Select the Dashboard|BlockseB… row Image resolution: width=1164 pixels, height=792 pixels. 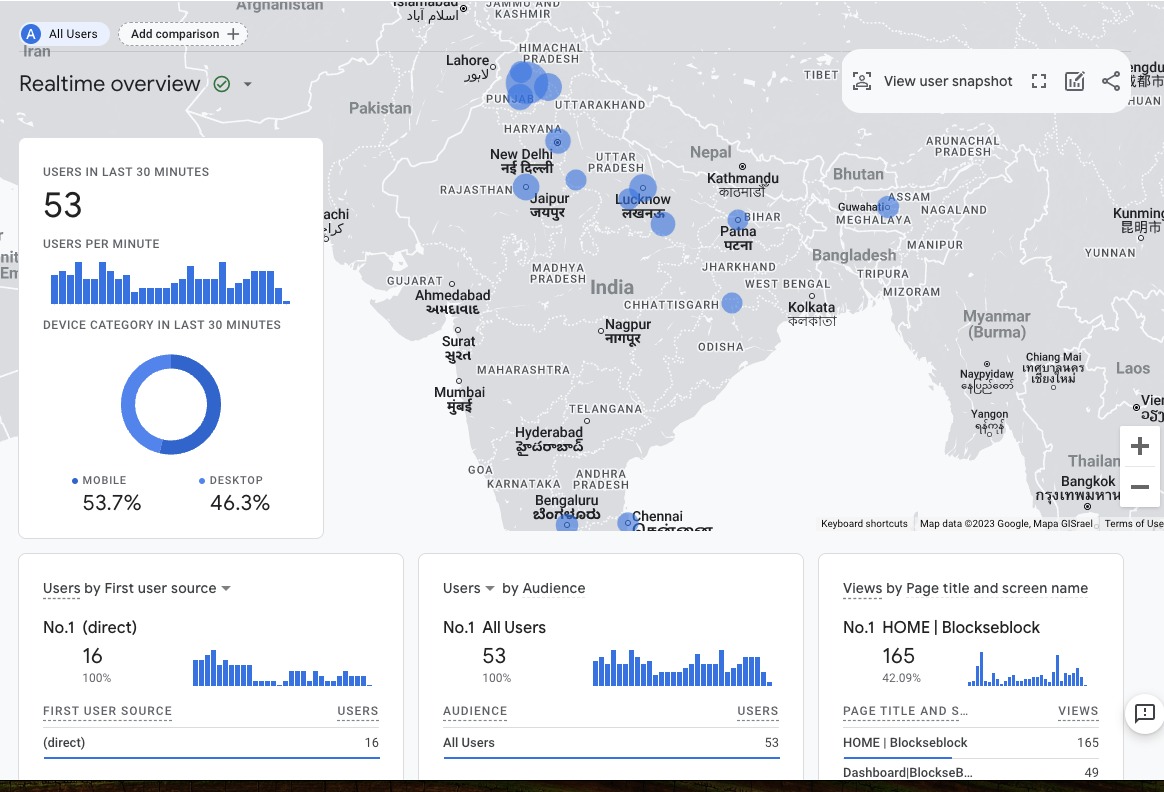point(970,772)
